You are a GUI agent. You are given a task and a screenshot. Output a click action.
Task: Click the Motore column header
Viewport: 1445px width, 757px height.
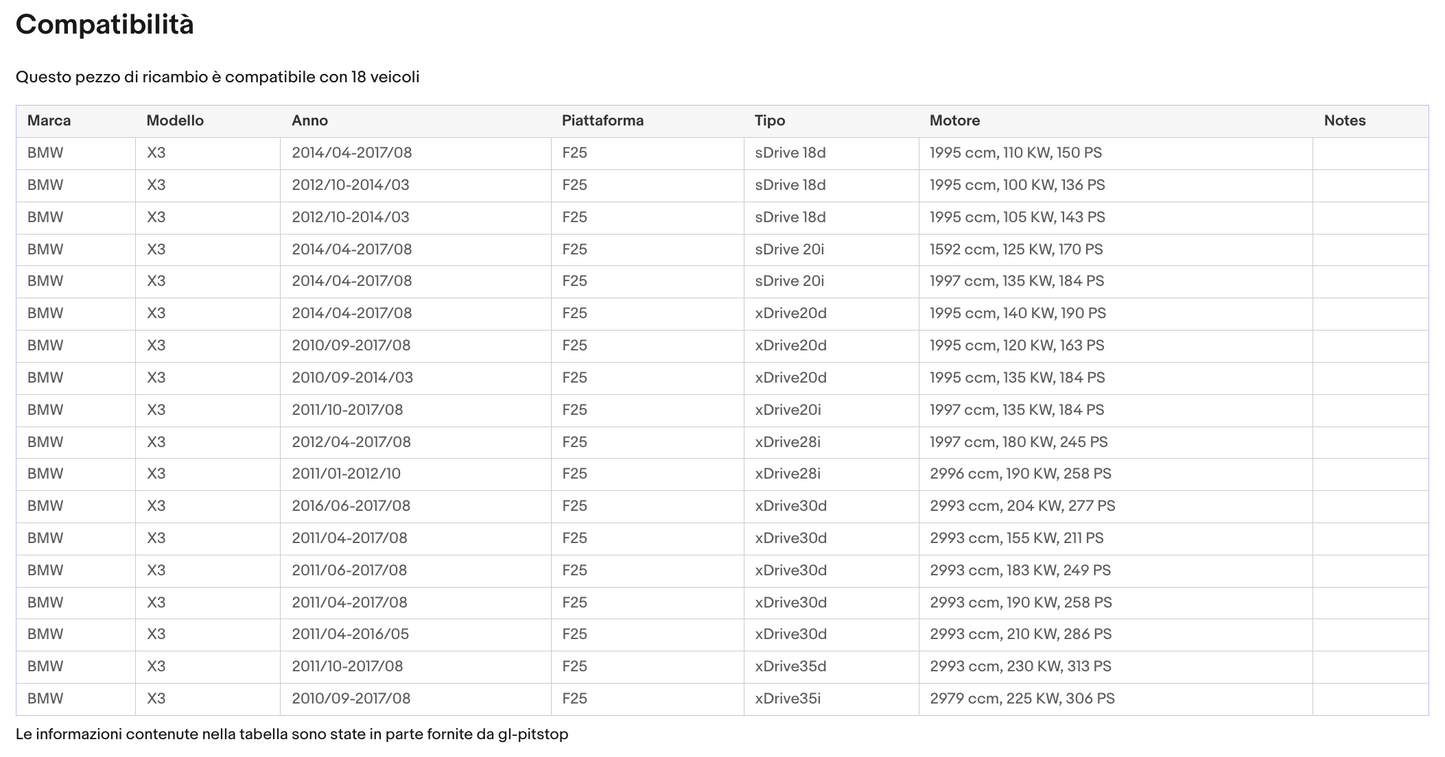click(955, 121)
